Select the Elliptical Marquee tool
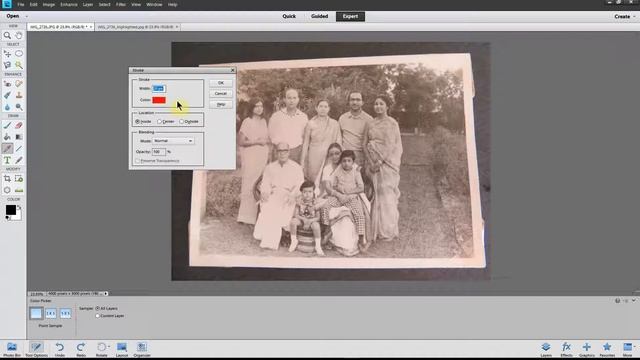 pyautogui.click(x=19, y=54)
